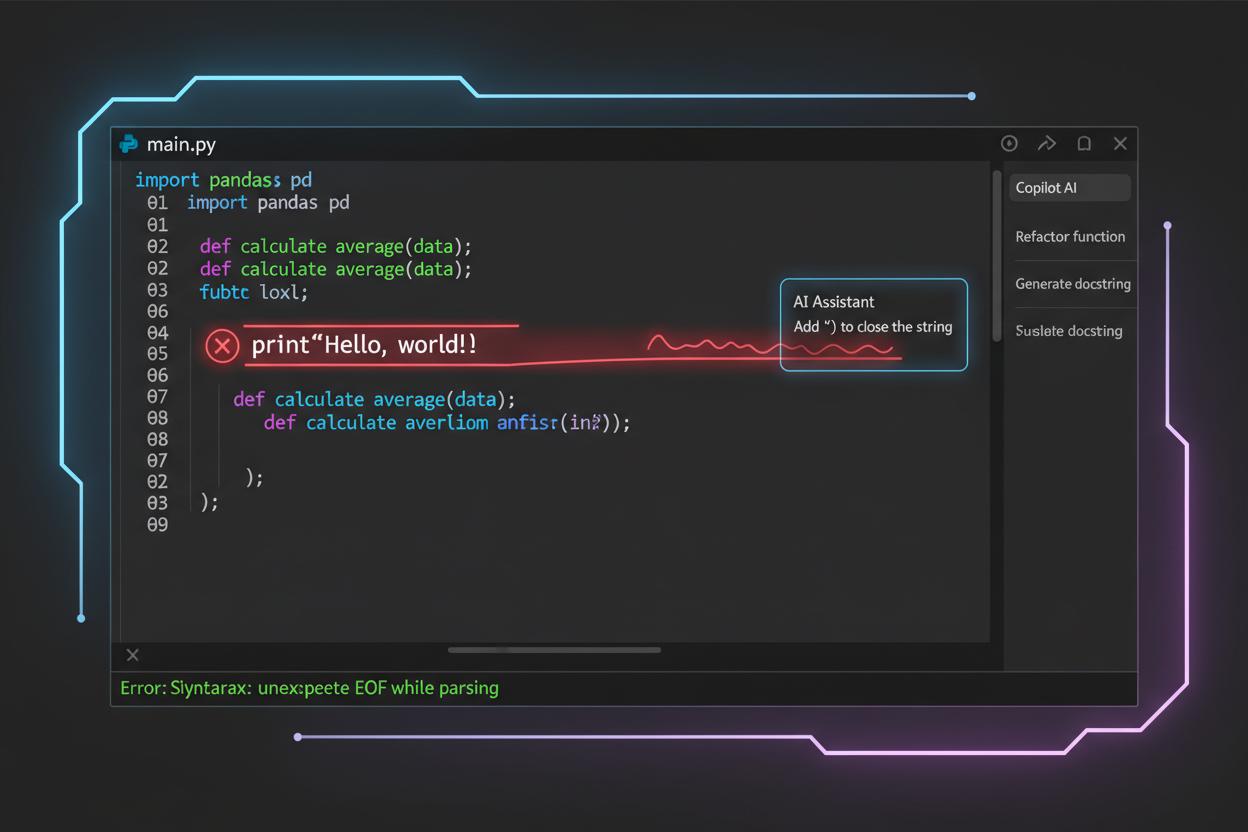Close the editor with the top-right X
The width and height of the screenshot is (1248, 832).
(x=1120, y=144)
